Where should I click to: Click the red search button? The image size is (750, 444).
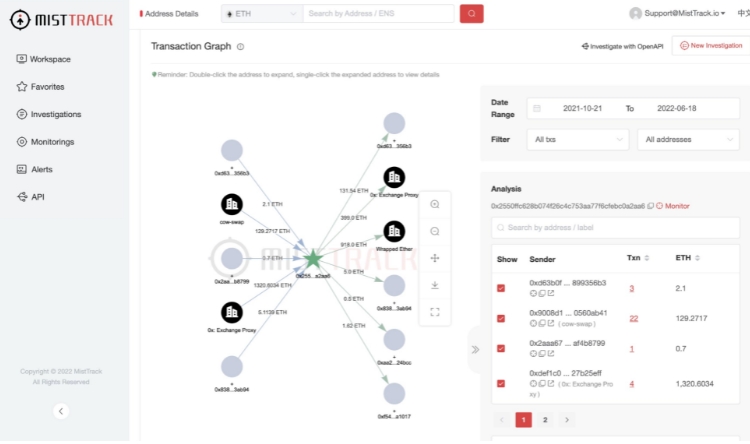471,13
